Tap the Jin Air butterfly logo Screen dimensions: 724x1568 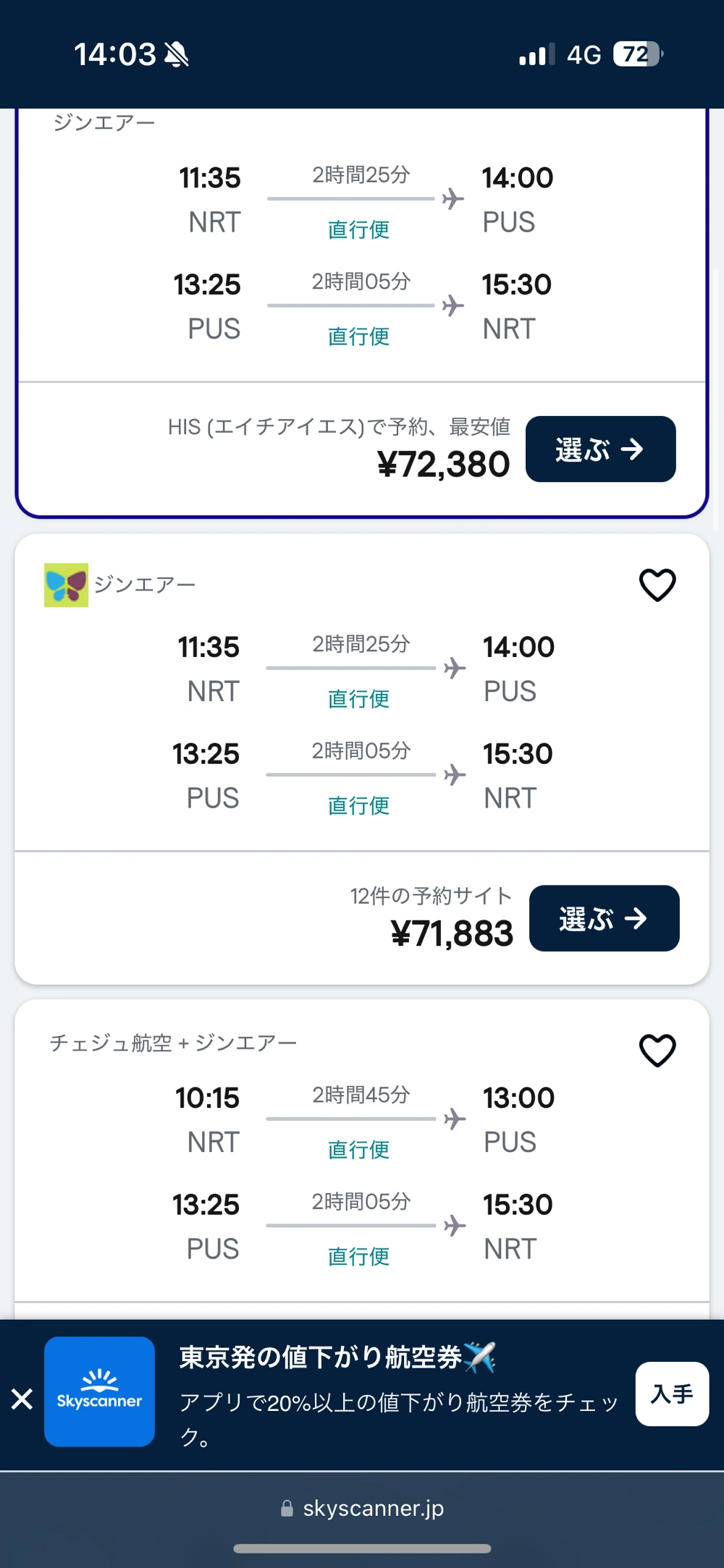coord(66,585)
